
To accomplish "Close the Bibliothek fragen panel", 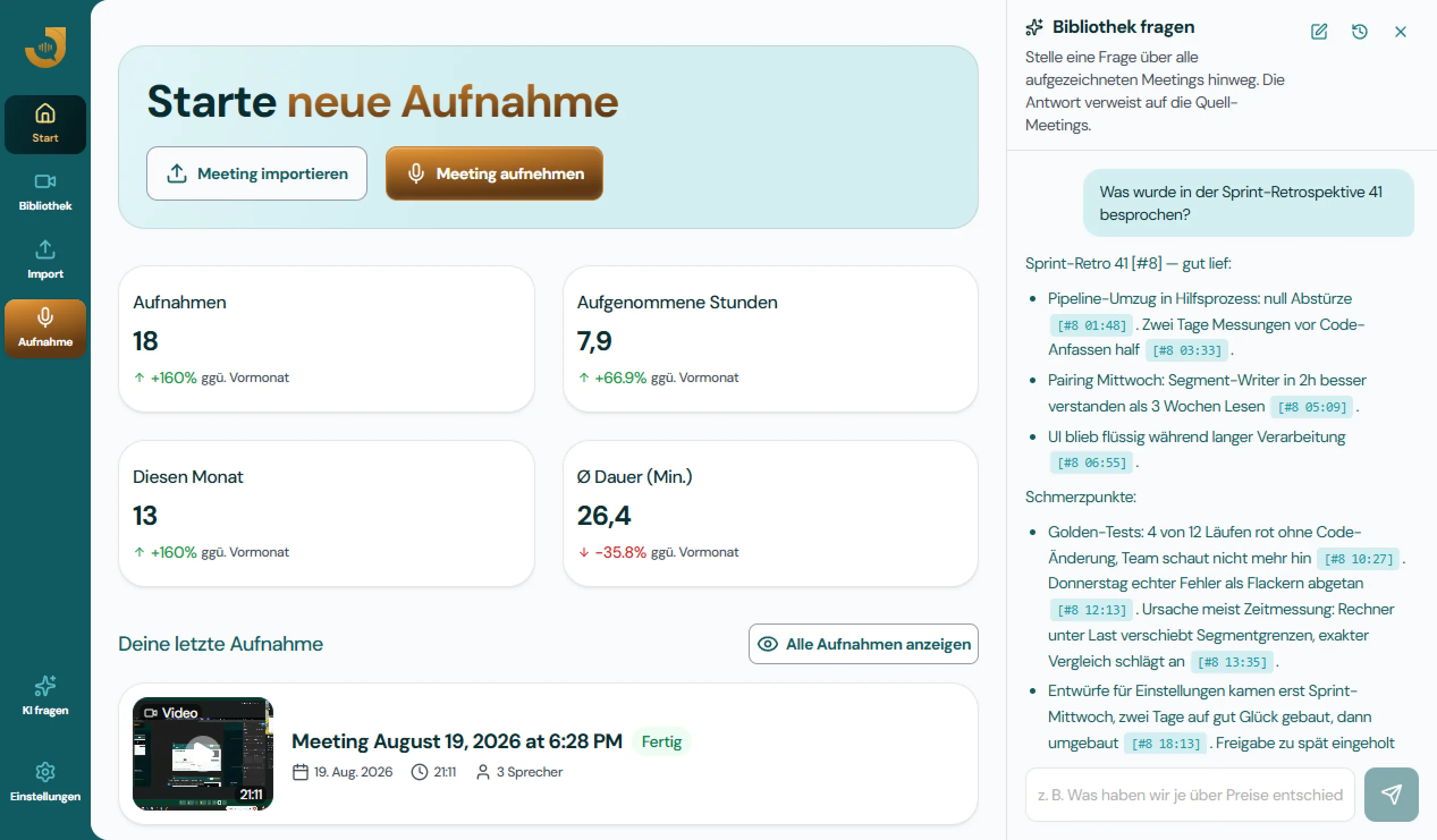I will click(x=1401, y=31).
